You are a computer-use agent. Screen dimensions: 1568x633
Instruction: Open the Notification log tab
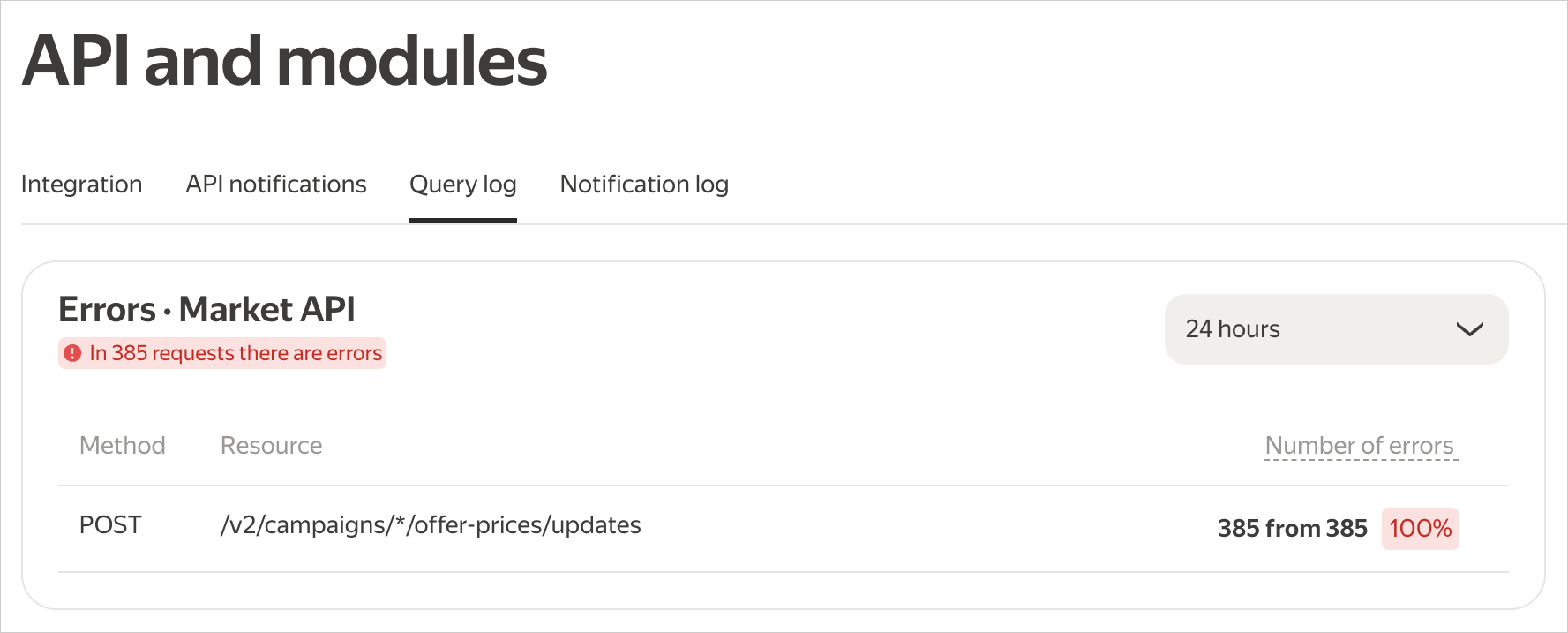[x=643, y=185]
